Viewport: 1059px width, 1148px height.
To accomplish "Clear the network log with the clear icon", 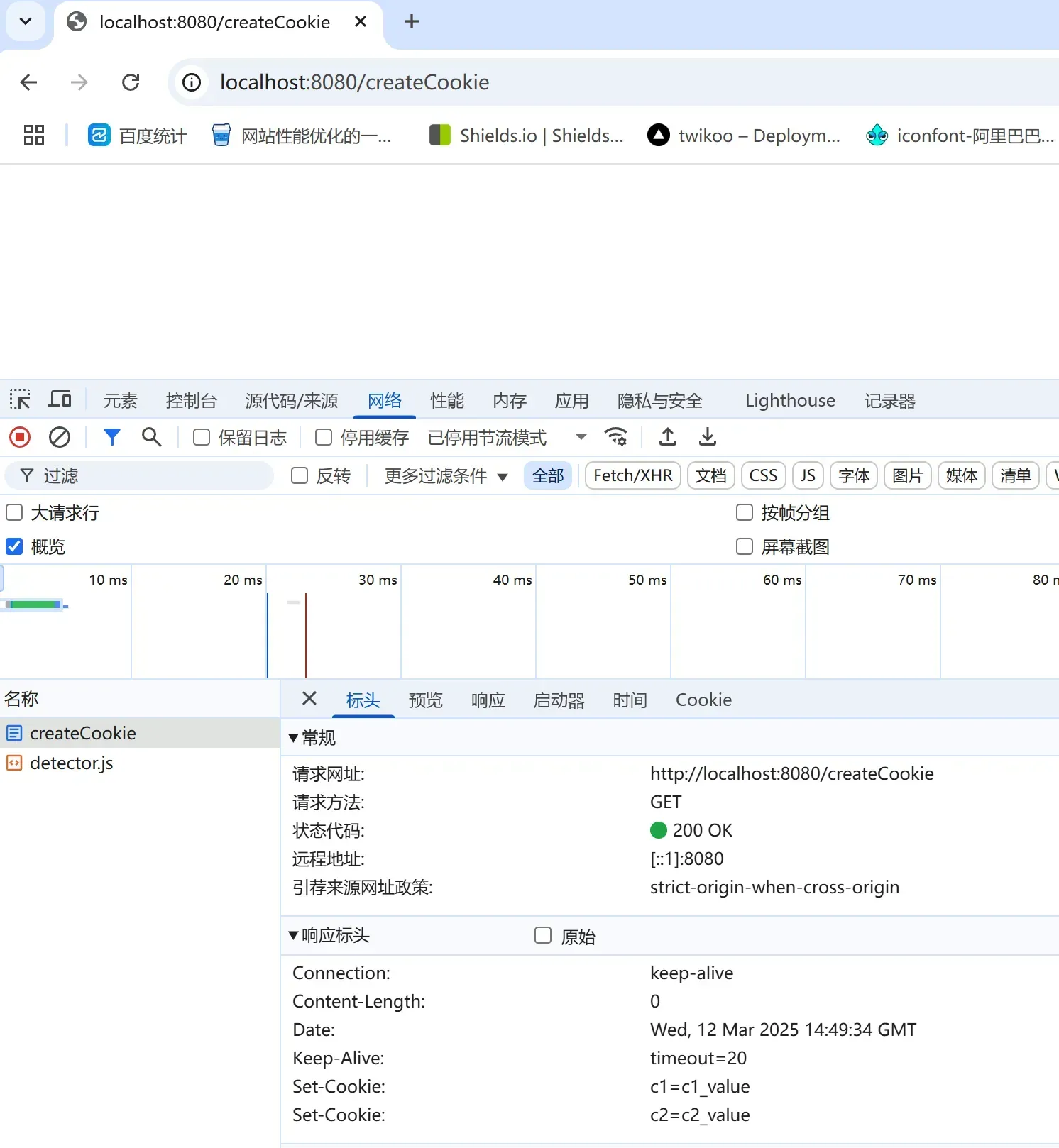I will pos(60,437).
